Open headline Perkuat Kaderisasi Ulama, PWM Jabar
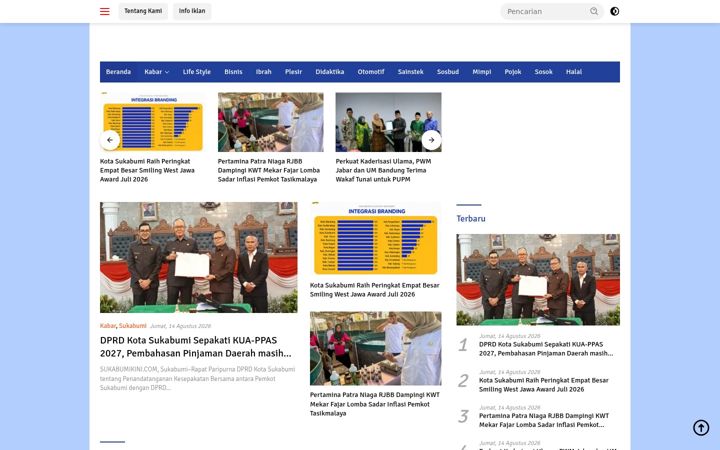The image size is (720, 450). point(383,170)
